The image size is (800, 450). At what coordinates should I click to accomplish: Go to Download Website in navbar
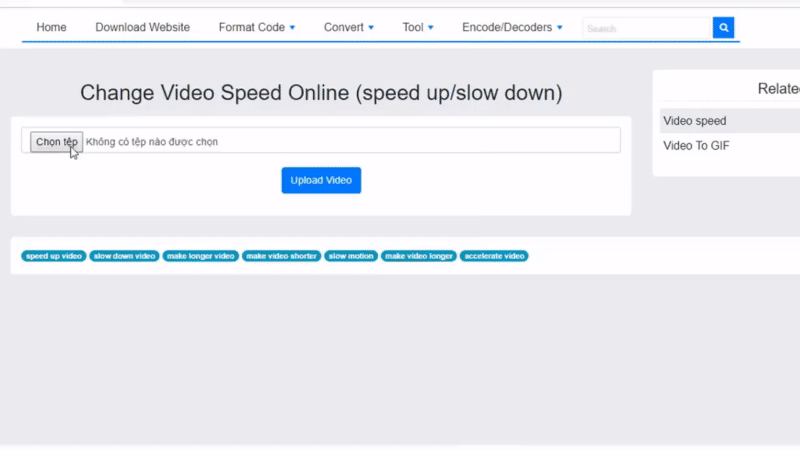coord(142,28)
